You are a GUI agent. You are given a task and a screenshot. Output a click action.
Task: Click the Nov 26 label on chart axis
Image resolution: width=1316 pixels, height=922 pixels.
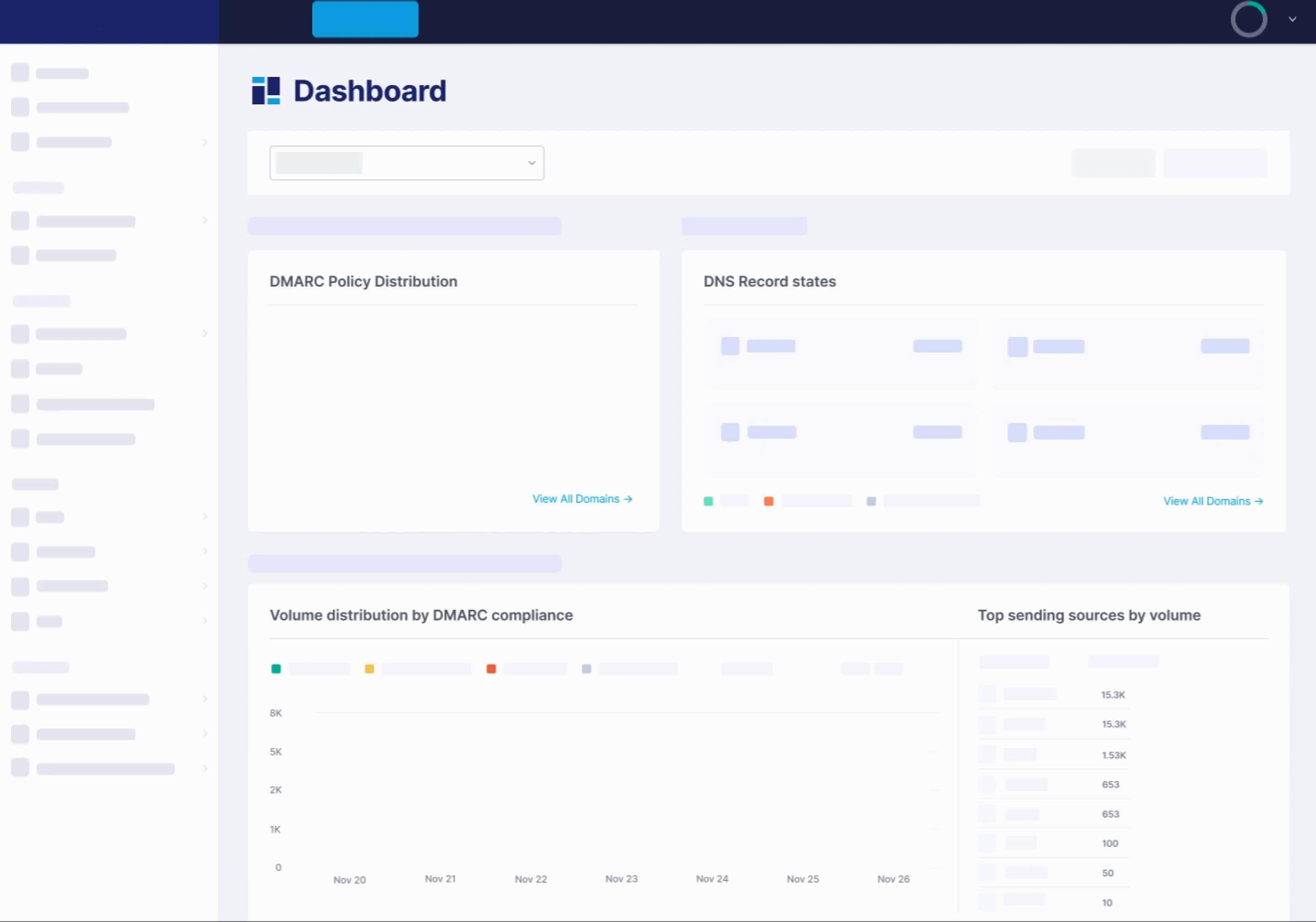pyautogui.click(x=893, y=879)
